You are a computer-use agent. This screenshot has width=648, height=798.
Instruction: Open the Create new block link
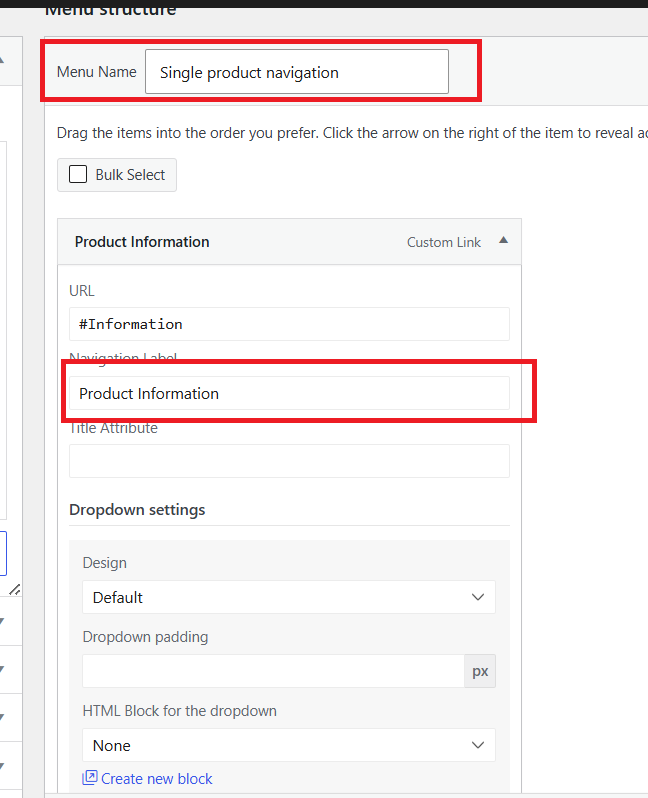point(157,779)
